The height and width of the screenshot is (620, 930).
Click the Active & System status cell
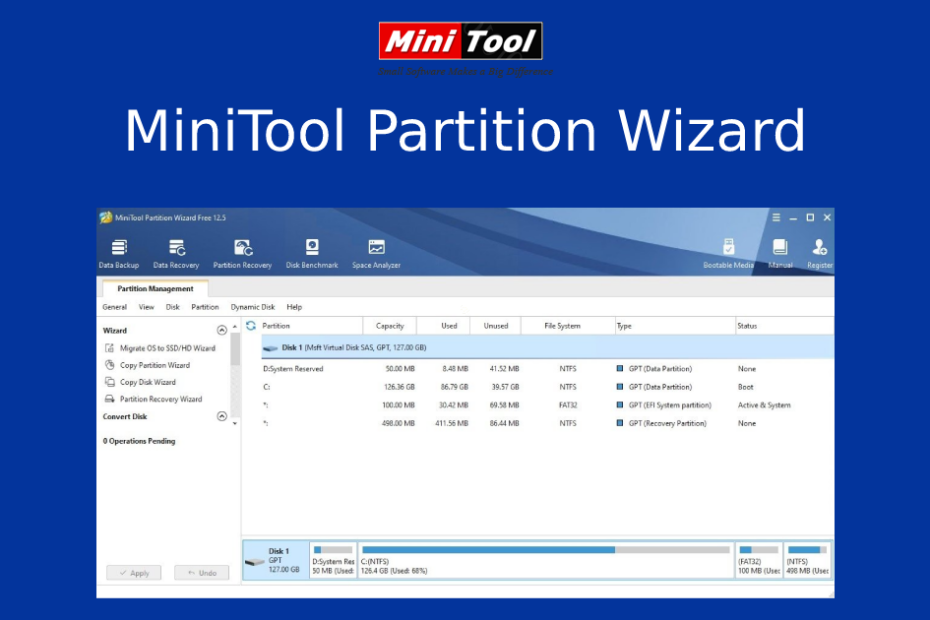764,405
